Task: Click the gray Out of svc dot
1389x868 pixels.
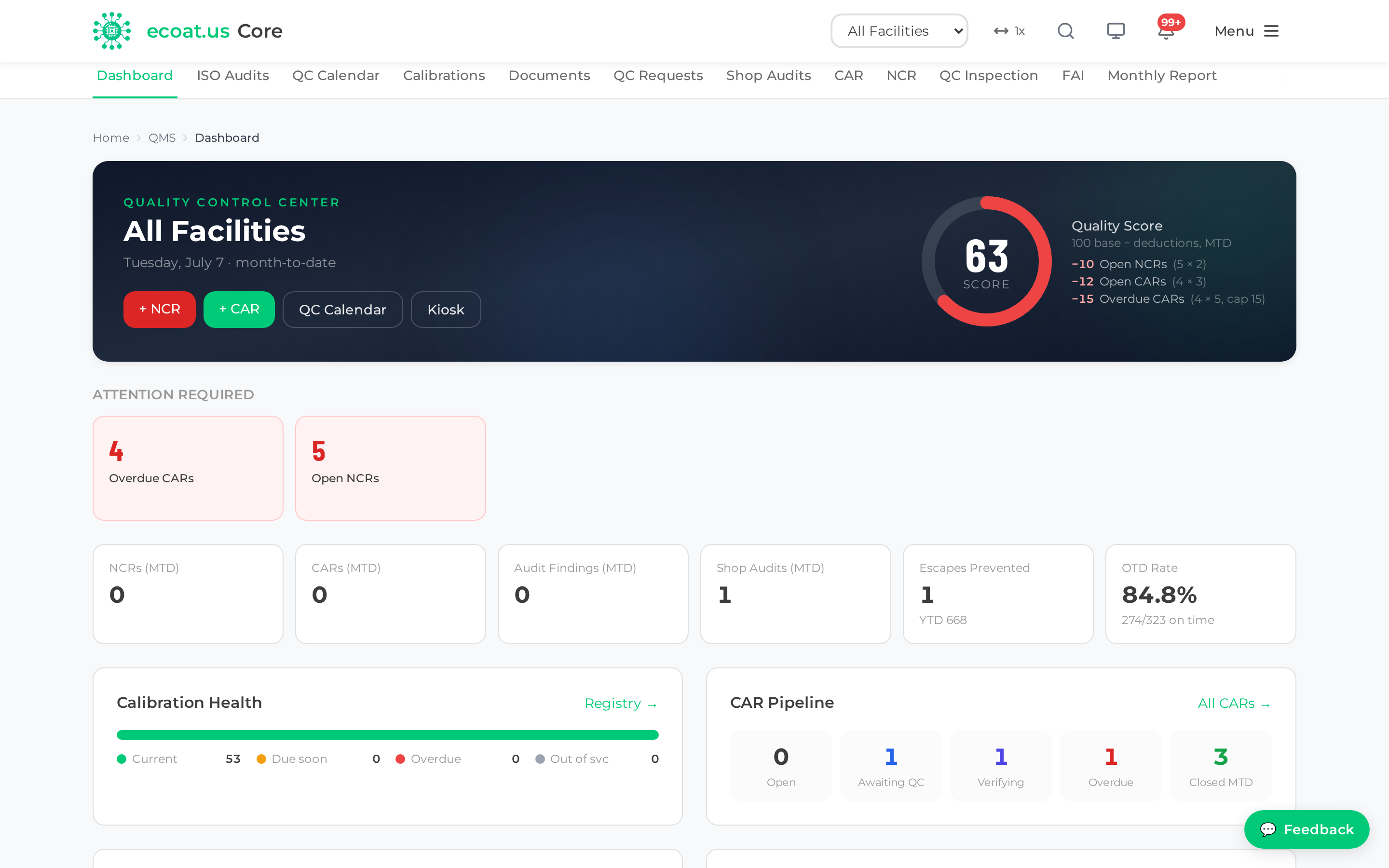Action: tap(540, 759)
